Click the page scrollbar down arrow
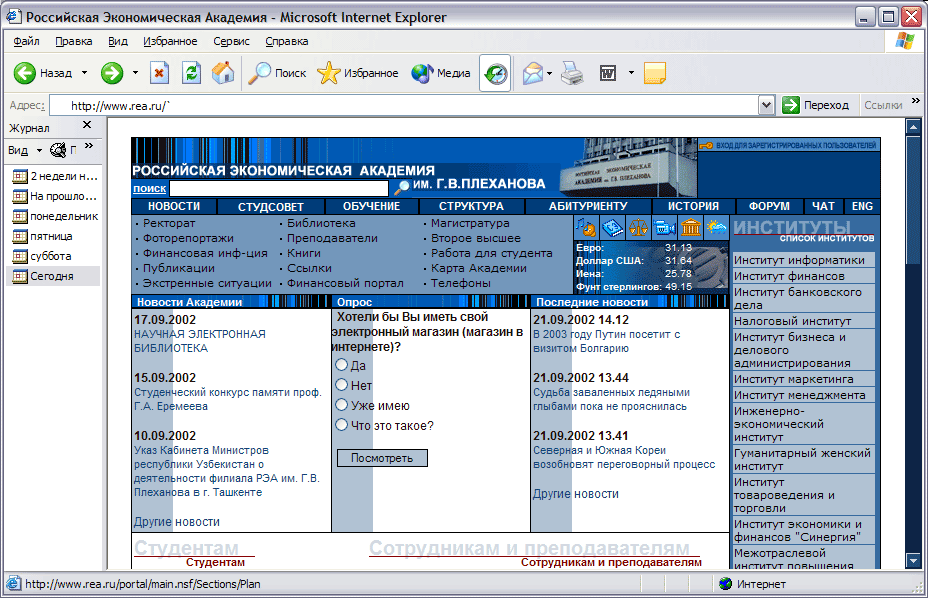Screen dimensions: 928x598 click(x=913, y=560)
